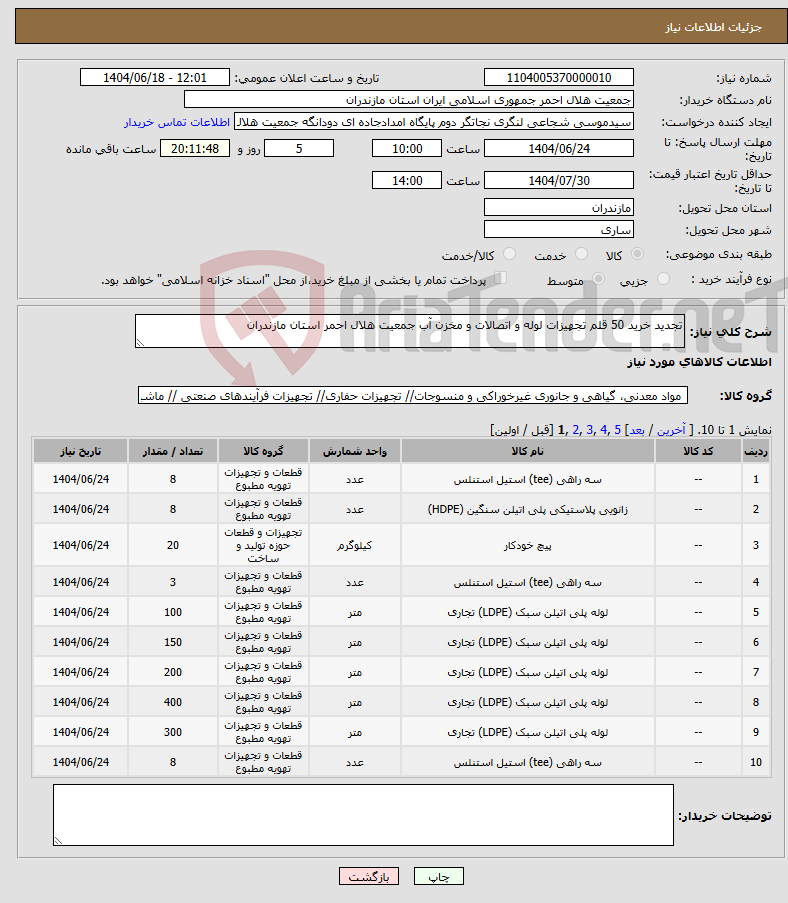Viewport: 788px width, 903px height.
Task: Click the تاریخ نیاز column header
Action: coord(81,451)
